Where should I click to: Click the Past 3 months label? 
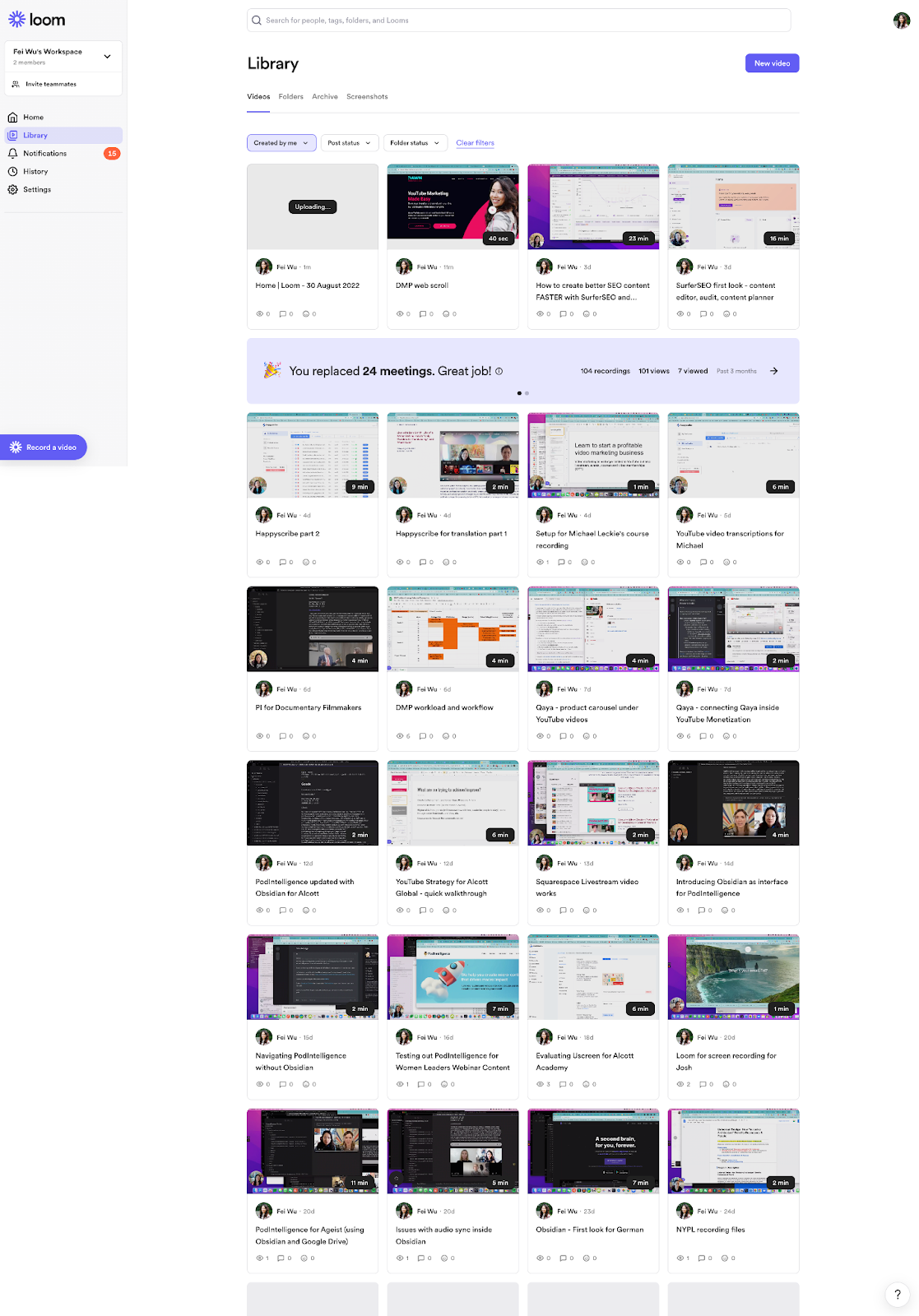pyautogui.click(x=736, y=371)
